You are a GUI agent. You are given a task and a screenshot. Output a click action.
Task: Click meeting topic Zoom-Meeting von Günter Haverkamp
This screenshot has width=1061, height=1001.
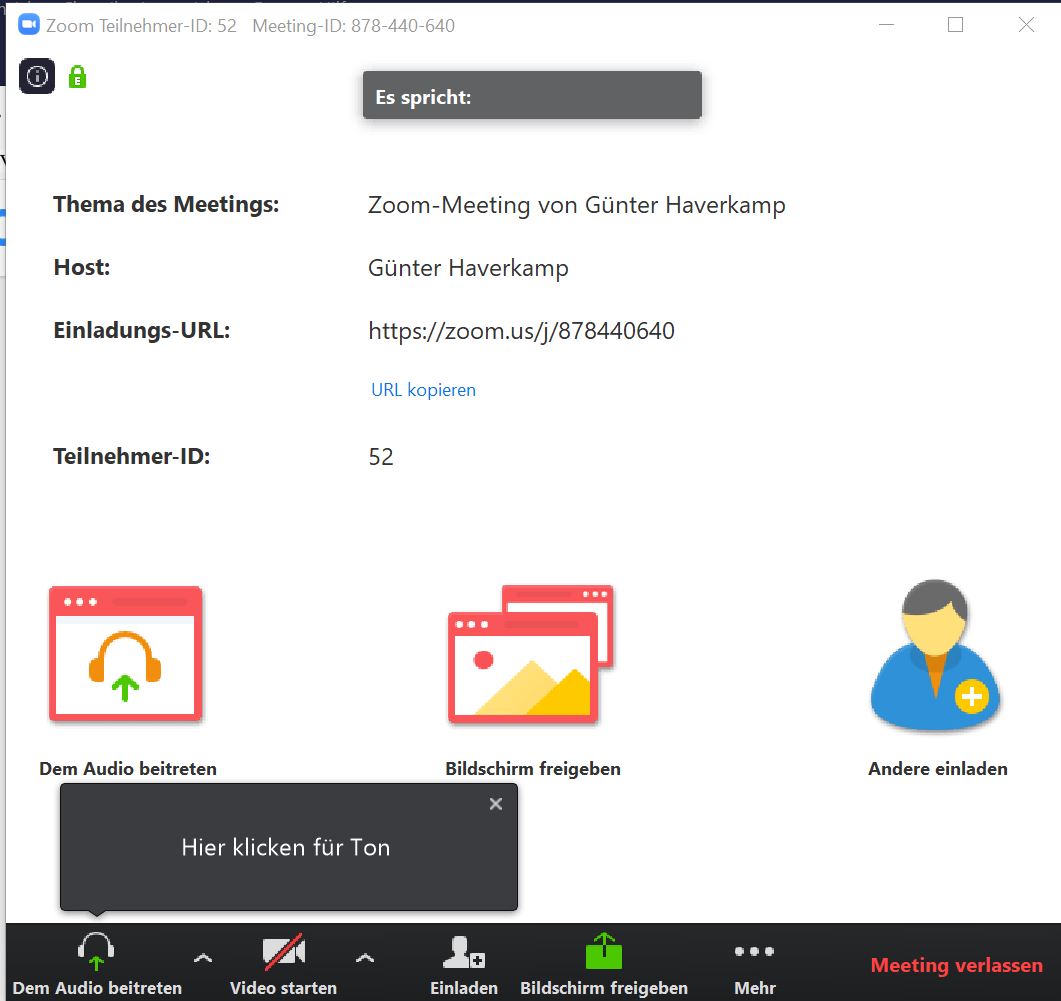(x=577, y=205)
